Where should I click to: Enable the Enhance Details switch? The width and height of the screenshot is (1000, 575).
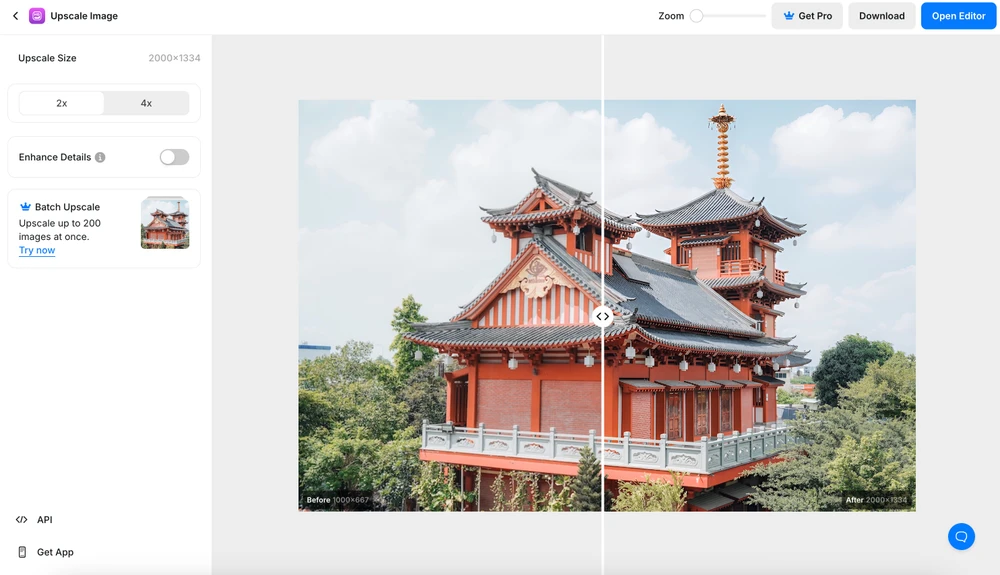point(174,157)
